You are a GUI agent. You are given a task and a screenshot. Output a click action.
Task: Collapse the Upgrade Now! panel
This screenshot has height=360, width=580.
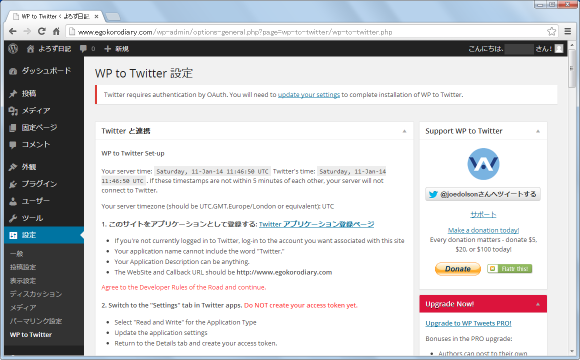coord(538,304)
